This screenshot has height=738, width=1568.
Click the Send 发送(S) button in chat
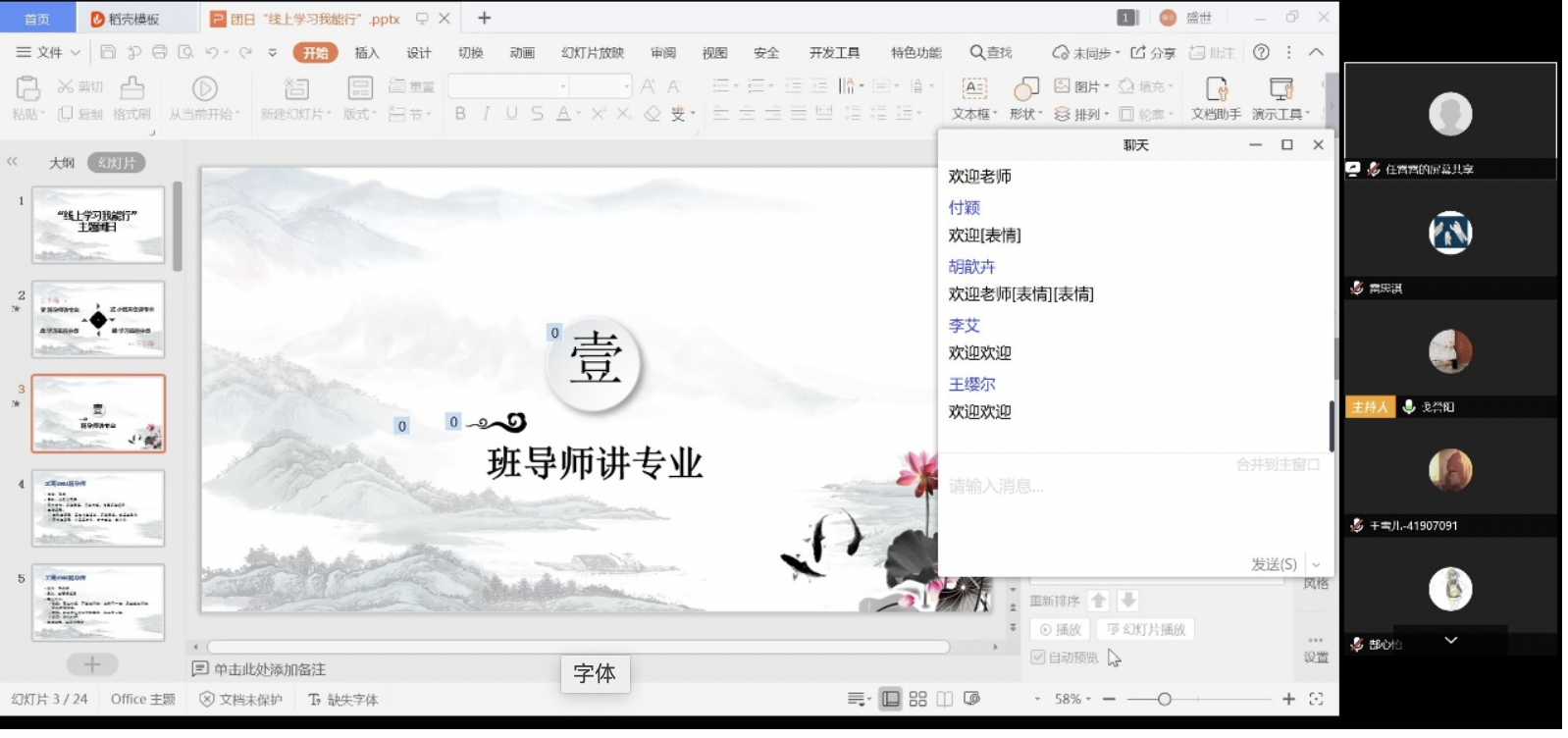click(1273, 564)
